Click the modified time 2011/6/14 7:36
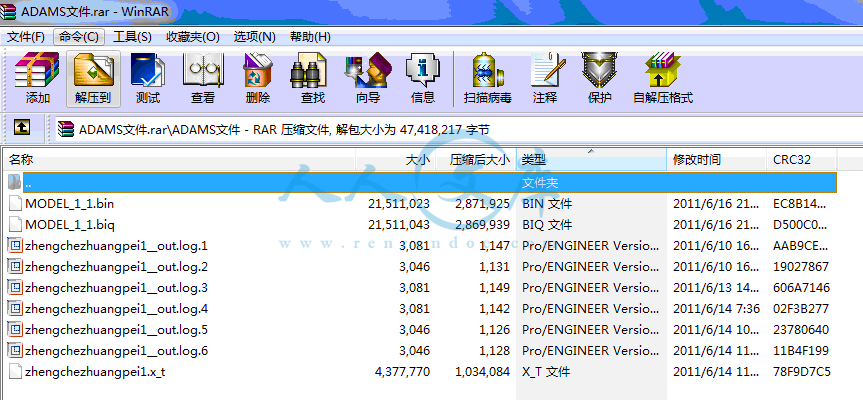The height and width of the screenshot is (400, 863). 715,308
